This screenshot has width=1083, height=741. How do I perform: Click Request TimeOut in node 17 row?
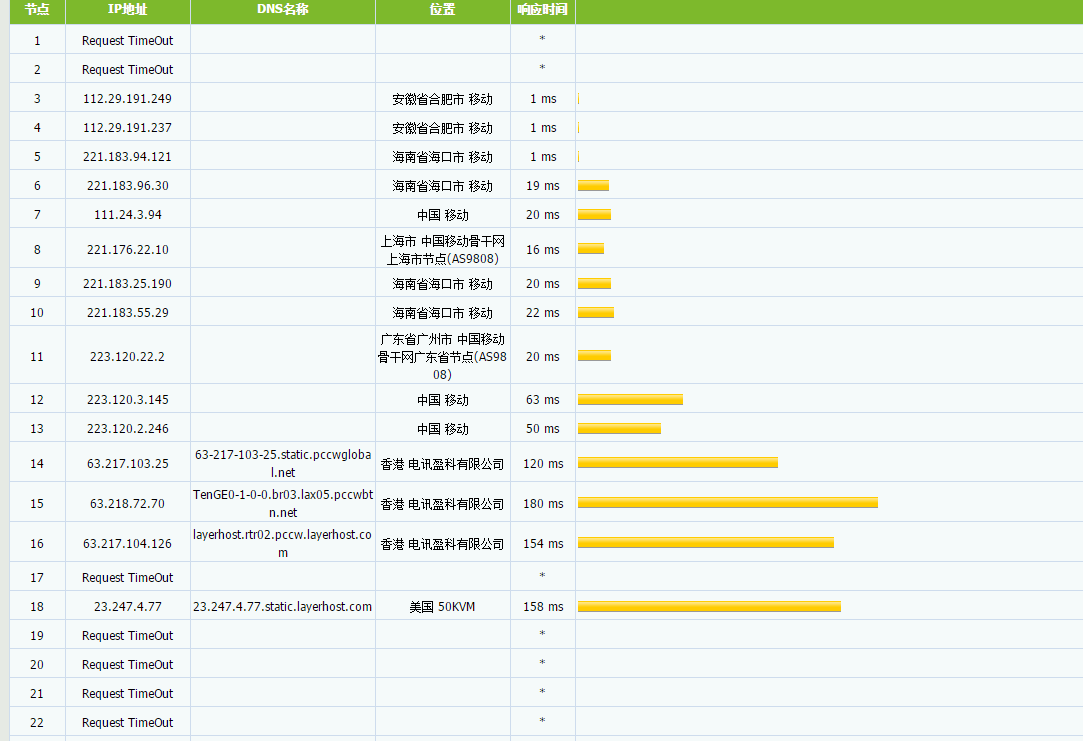(x=128, y=577)
